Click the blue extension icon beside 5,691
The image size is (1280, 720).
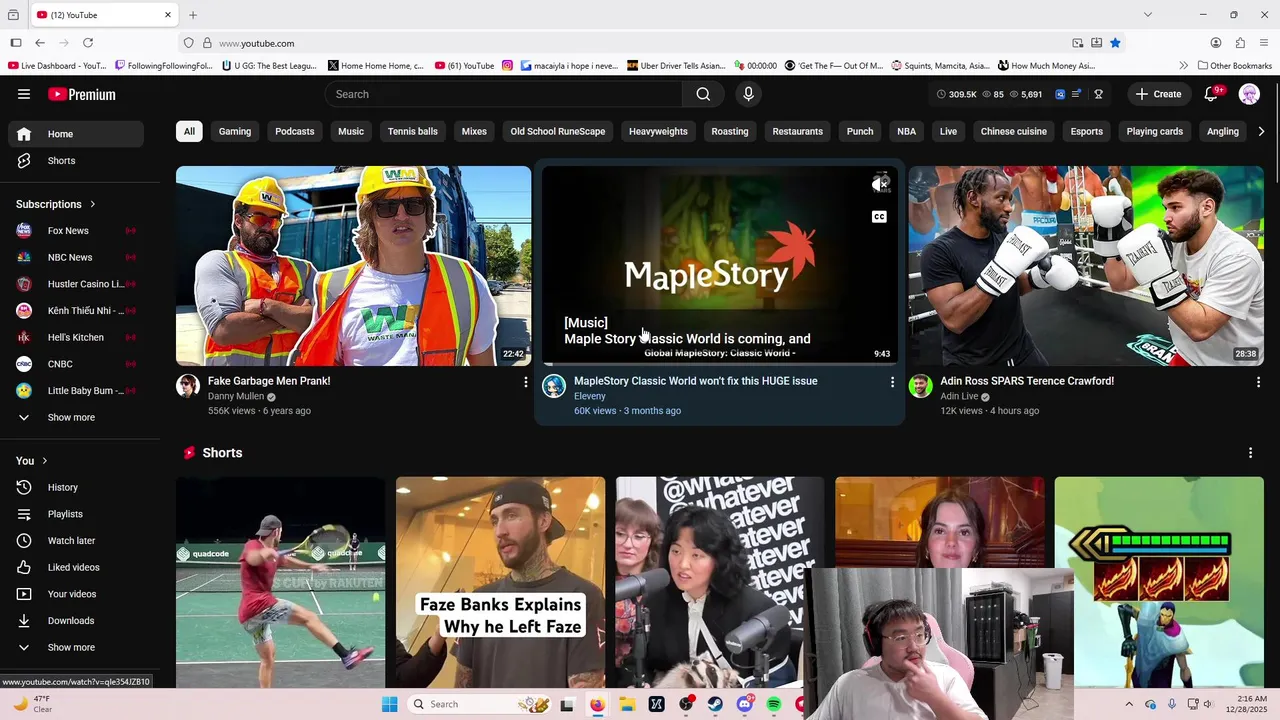(x=1060, y=94)
